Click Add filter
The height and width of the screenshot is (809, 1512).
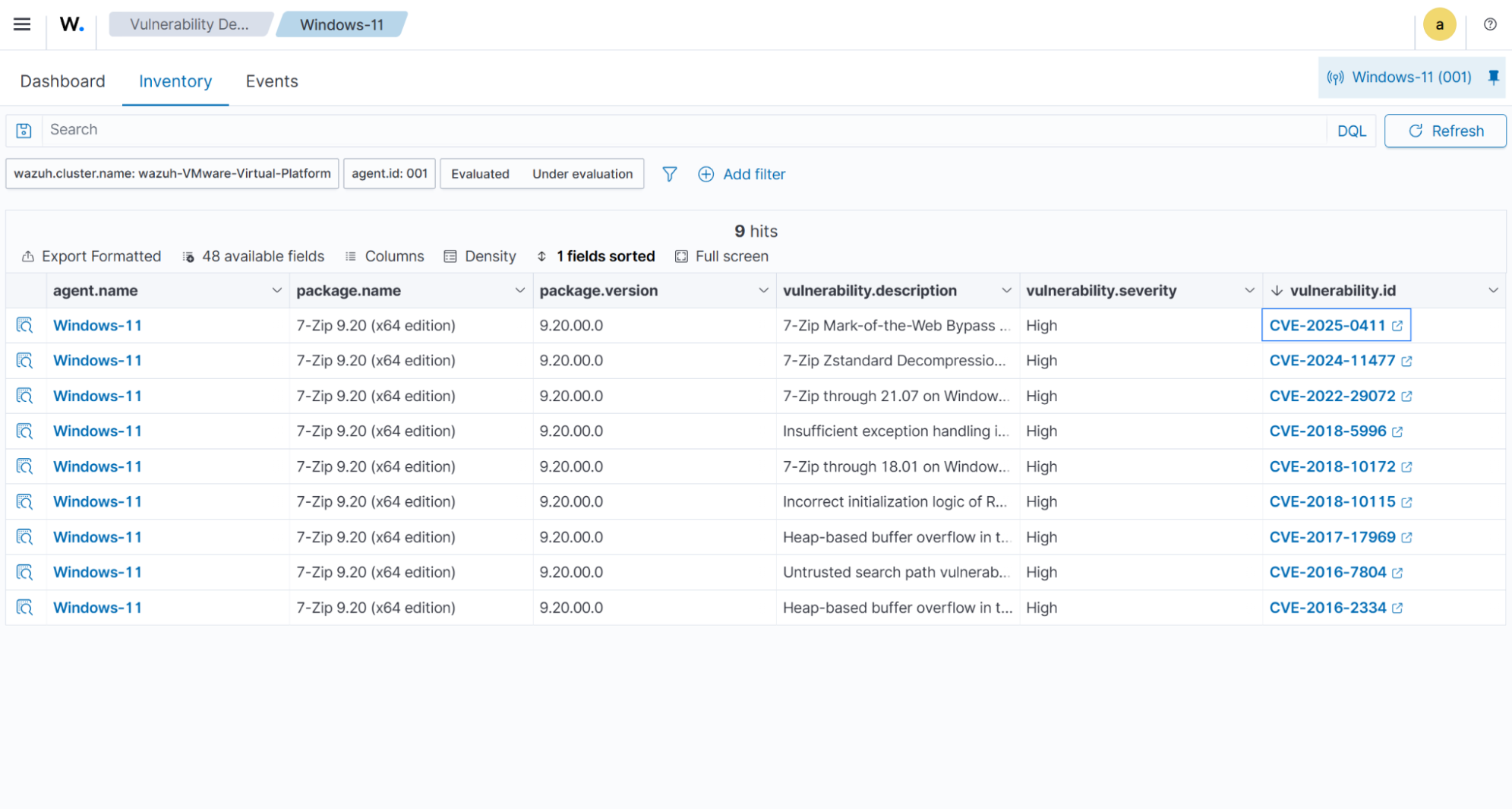[x=741, y=174]
